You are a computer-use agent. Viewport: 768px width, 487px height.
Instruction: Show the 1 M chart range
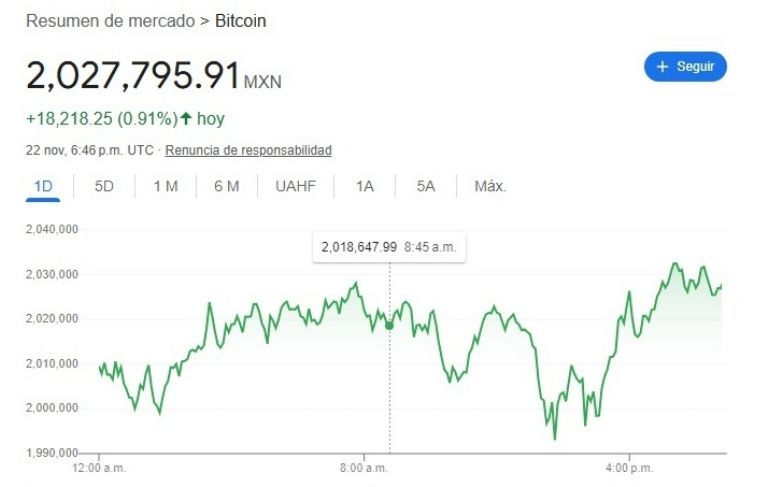165,186
